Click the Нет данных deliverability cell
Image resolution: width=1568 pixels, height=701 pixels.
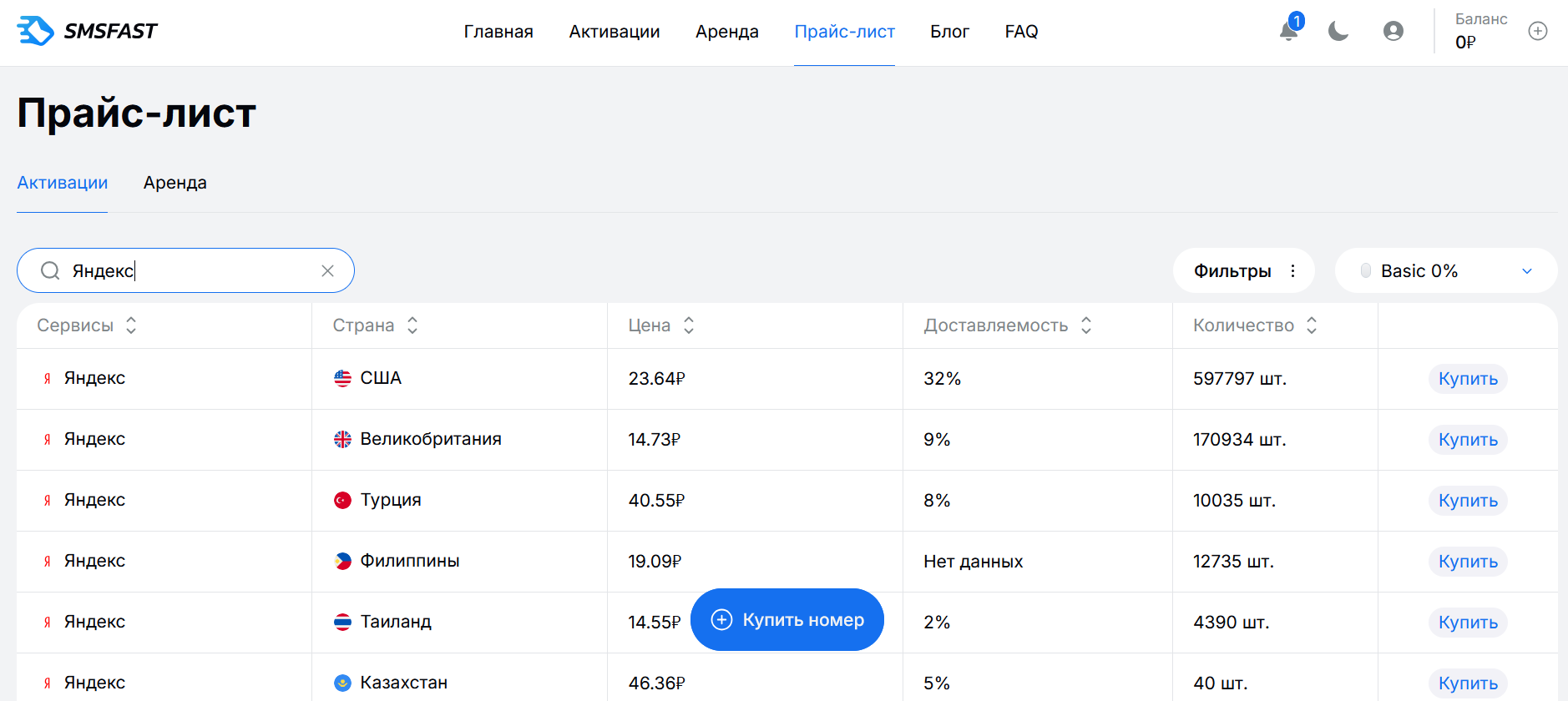coord(973,562)
